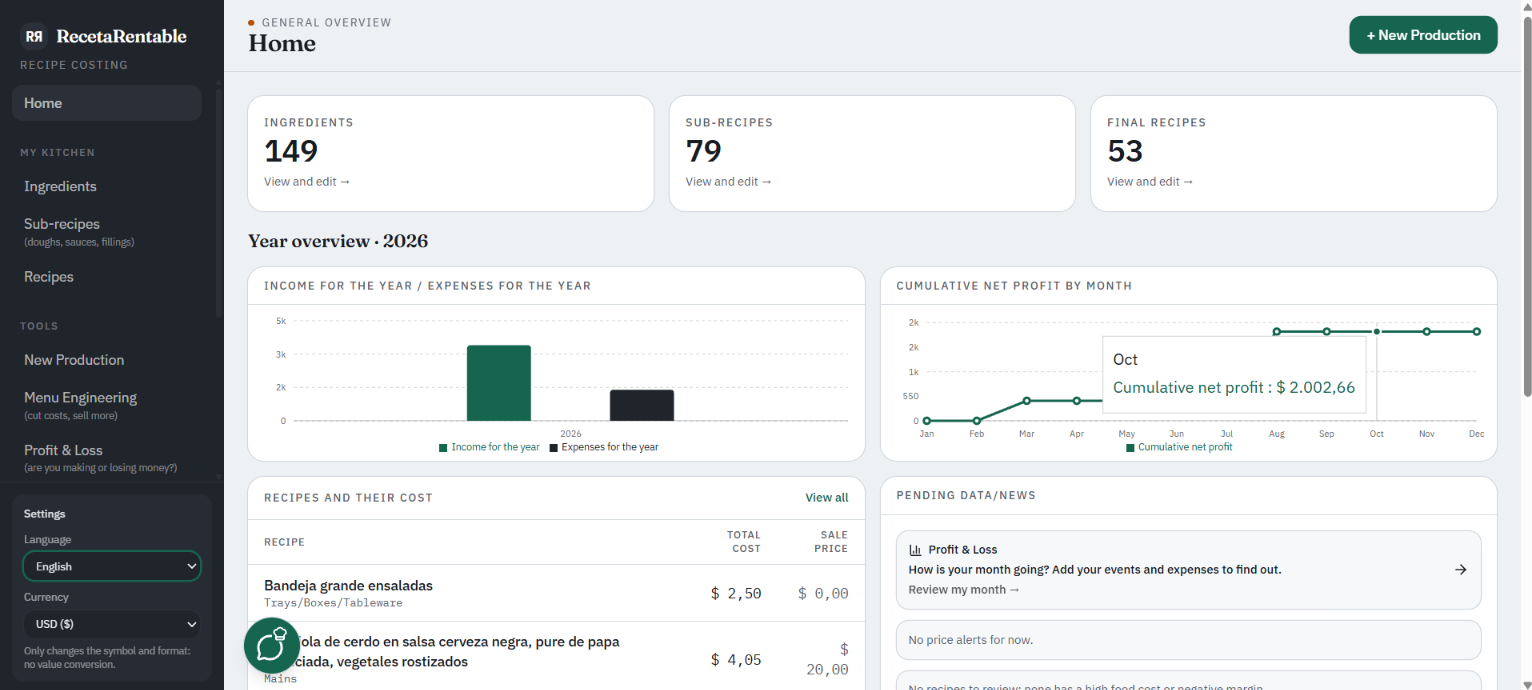Click View and edit under Ingredients
Viewport: 1532px width, 690px height.
point(307,182)
